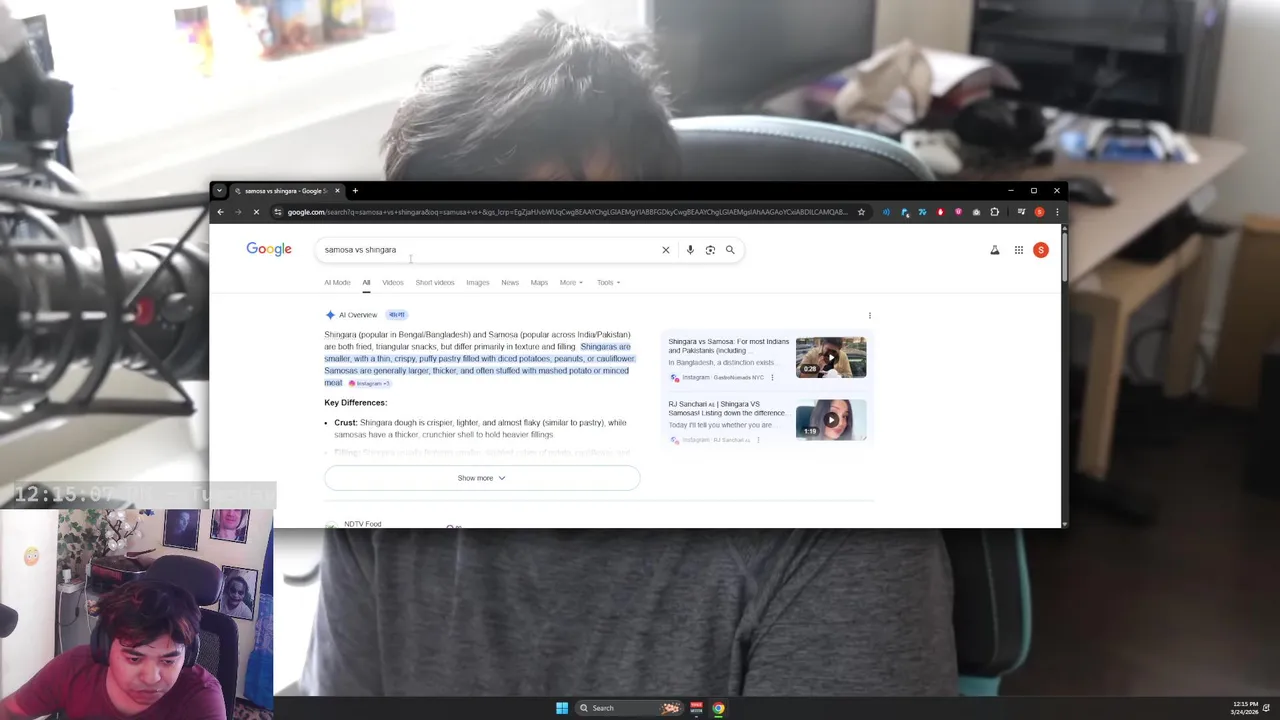The image size is (1280, 720).
Task: Go back using the browser back arrow
Action: pyautogui.click(x=220, y=212)
